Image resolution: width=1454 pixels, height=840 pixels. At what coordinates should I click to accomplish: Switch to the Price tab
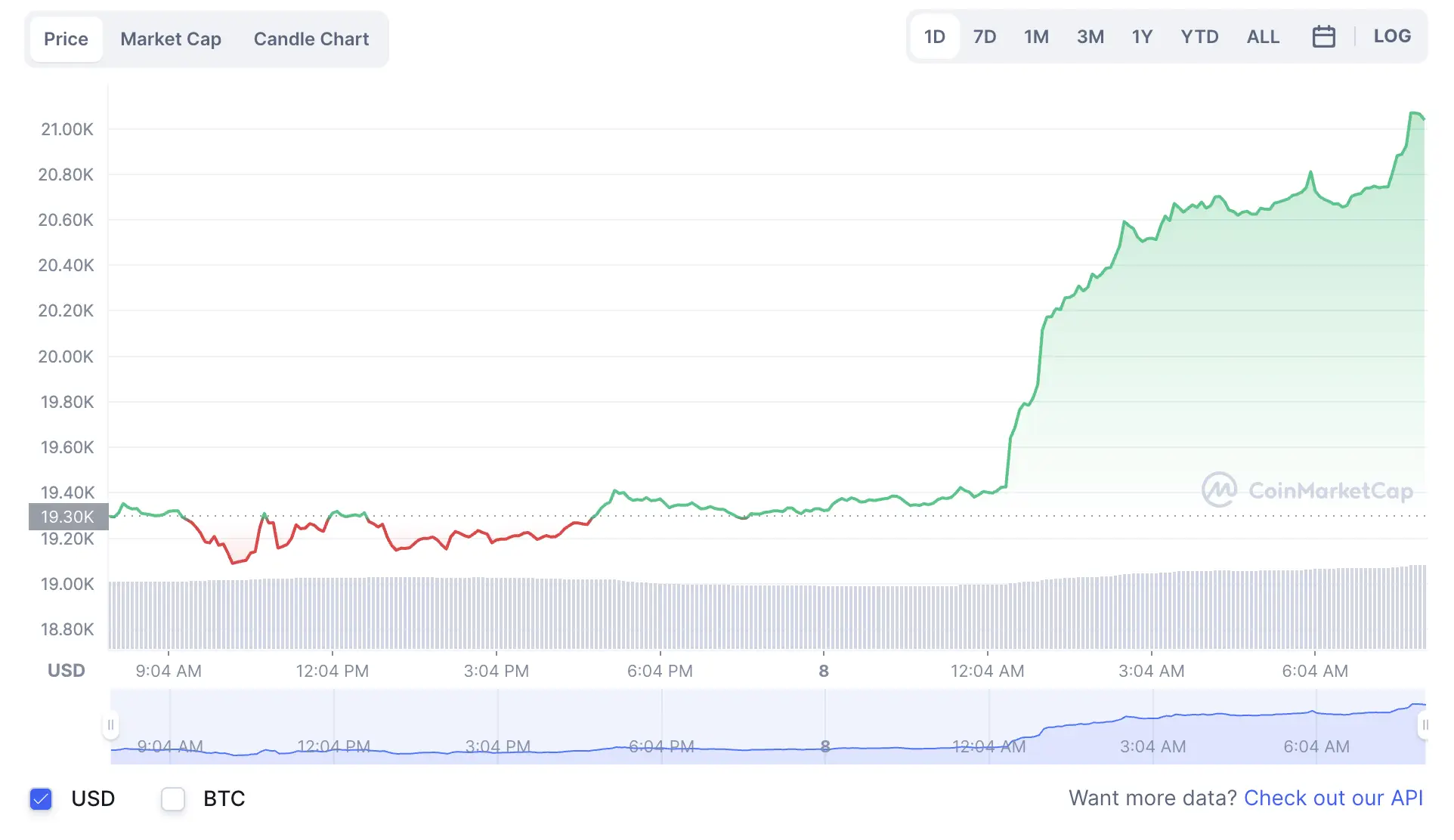(x=66, y=39)
